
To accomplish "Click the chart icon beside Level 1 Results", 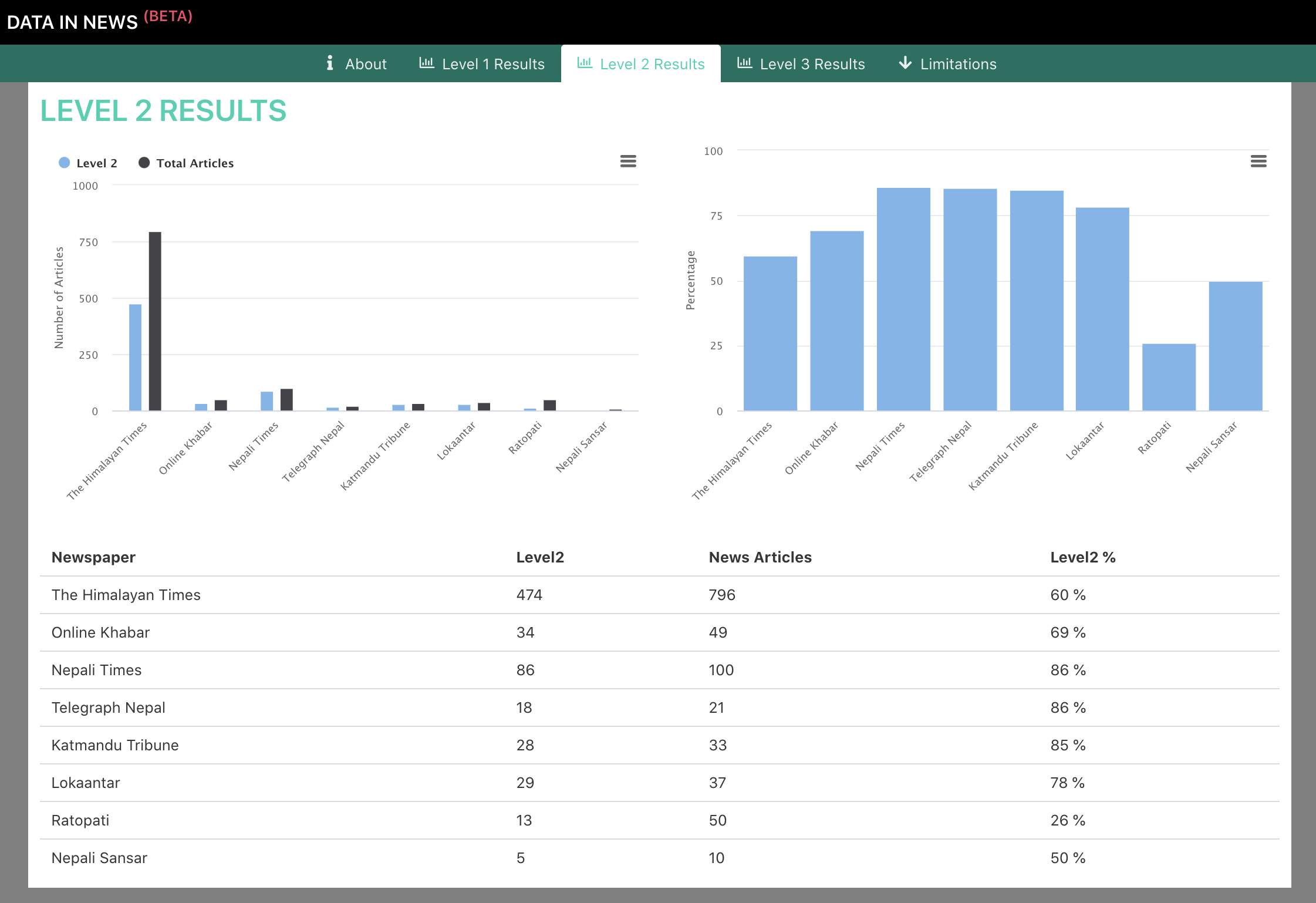I will point(427,63).
